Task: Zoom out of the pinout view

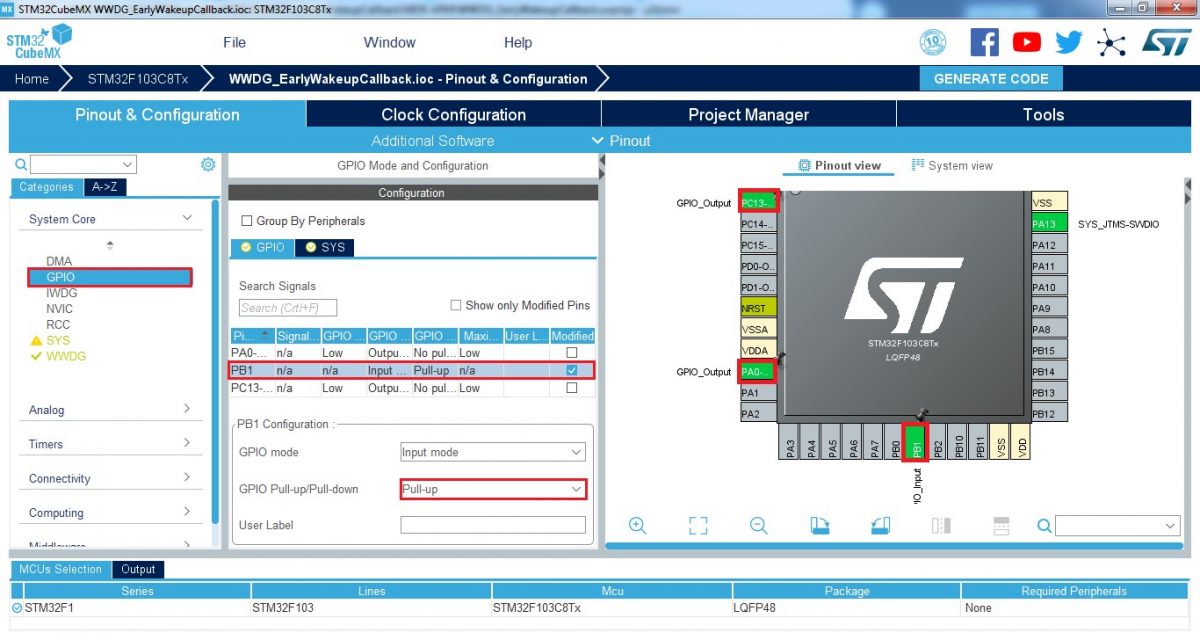Action: 758,524
